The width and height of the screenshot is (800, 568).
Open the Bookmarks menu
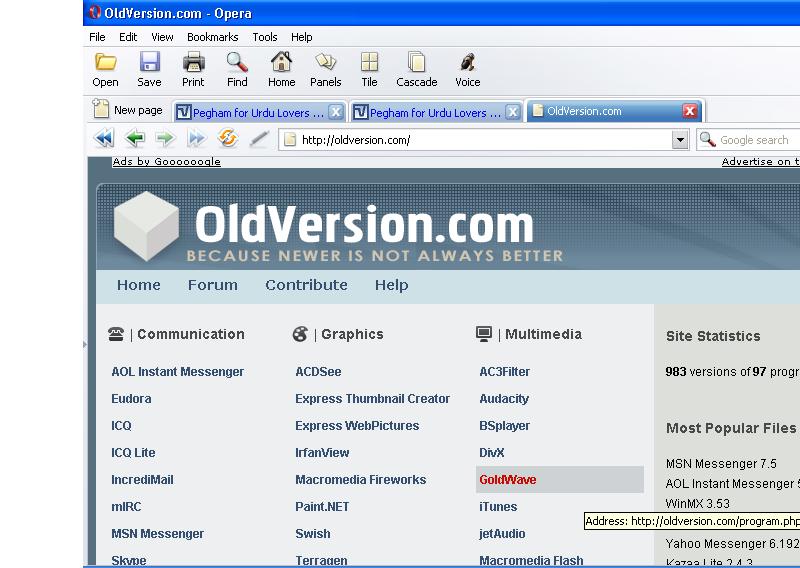tap(212, 37)
